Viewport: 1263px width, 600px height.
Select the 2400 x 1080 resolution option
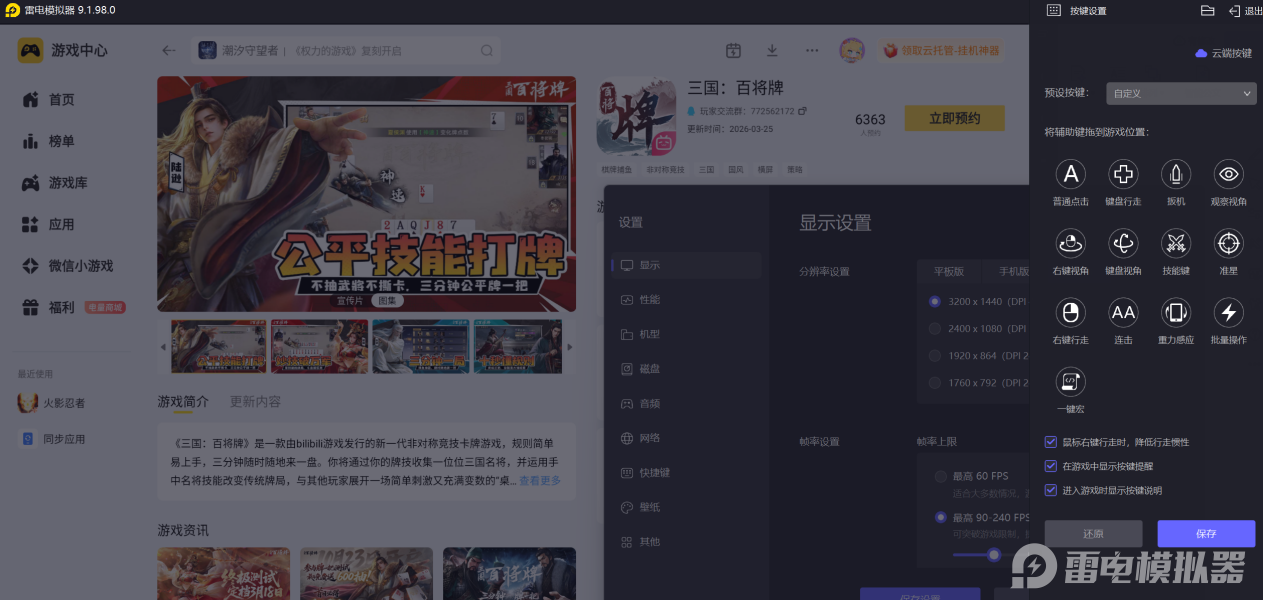click(x=935, y=328)
